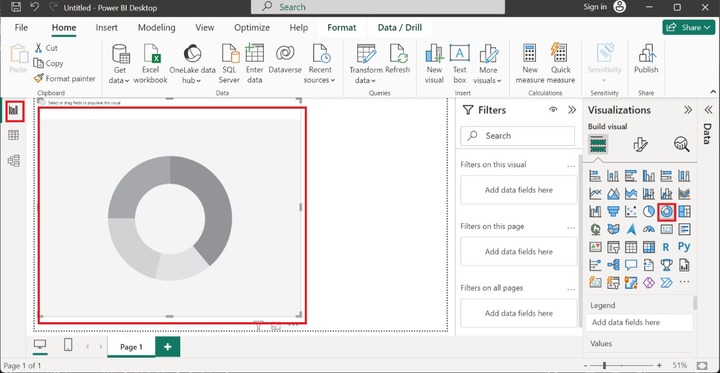This screenshot has height=373, width=720.
Task: Toggle Filters pane visibility eye icon
Action: click(553, 110)
